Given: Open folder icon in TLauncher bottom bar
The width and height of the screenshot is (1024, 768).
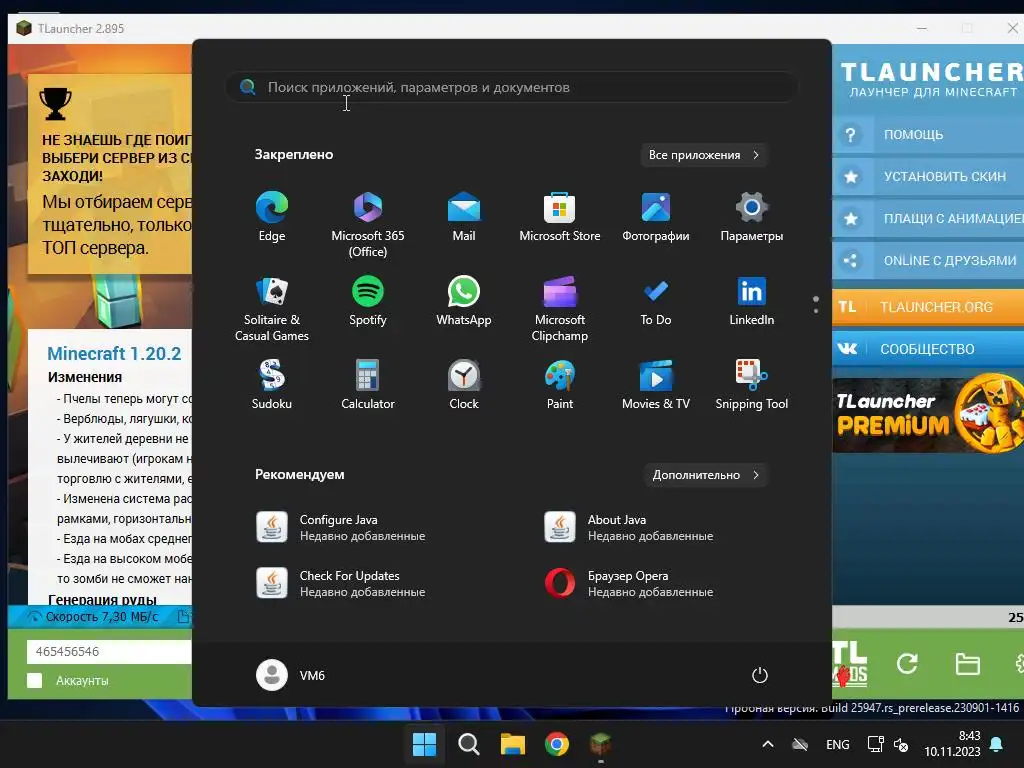Looking at the screenshot, I should (x=967, y=664).
